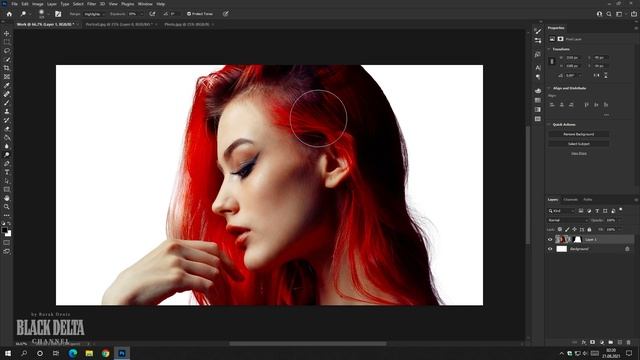Collapse the Transform section
The height and width of the screenshot is (360, 640).
pyautogui.click(x=549, y=49)
